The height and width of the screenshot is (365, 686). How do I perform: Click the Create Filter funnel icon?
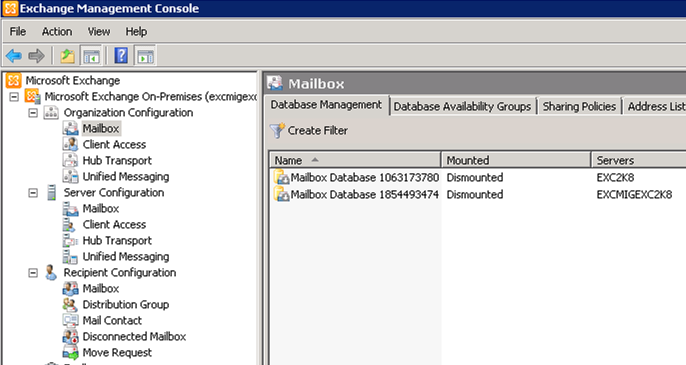click(x=277, y=131)
